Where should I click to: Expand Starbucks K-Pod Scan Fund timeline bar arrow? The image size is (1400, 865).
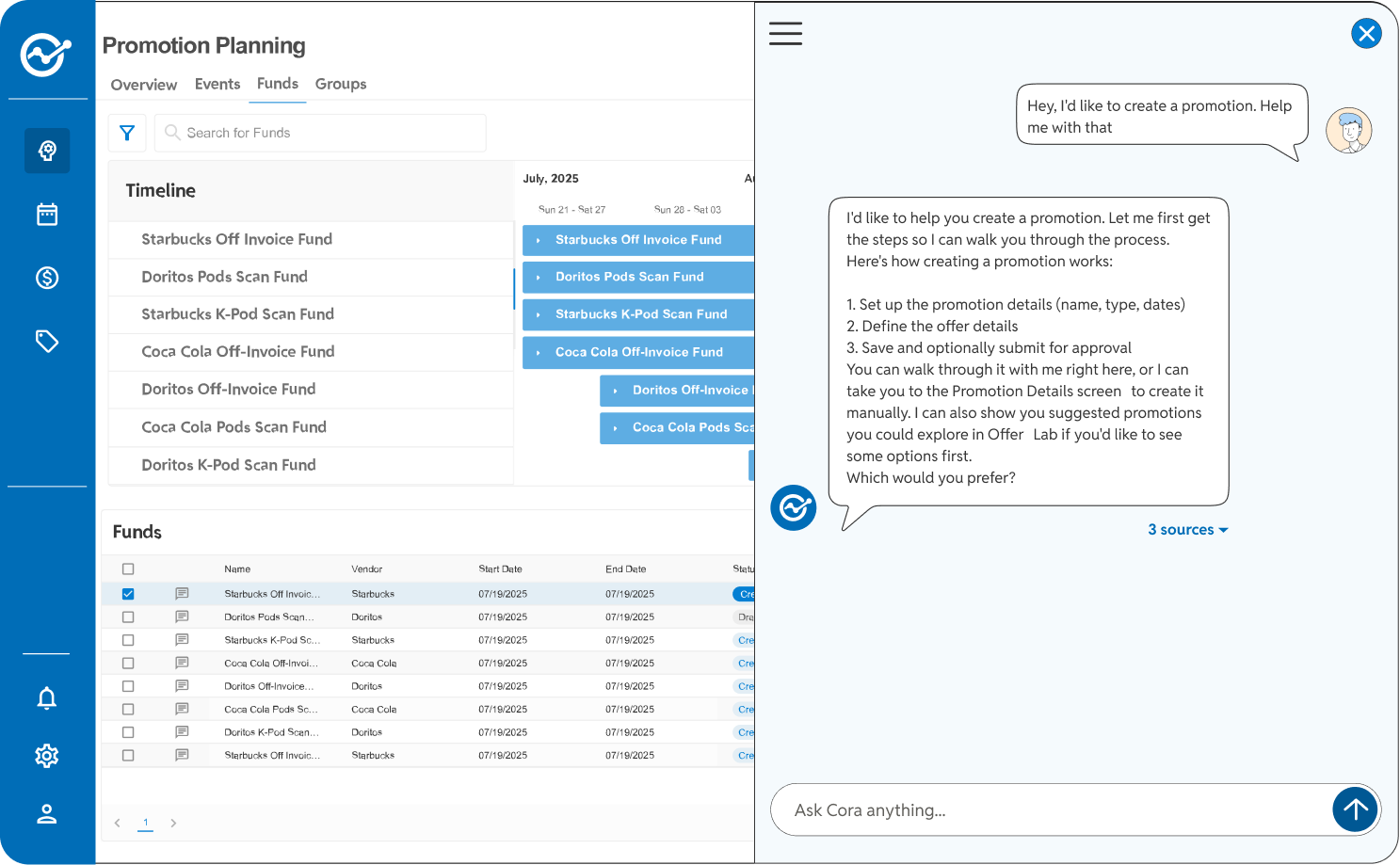click(x=538, y=314)
